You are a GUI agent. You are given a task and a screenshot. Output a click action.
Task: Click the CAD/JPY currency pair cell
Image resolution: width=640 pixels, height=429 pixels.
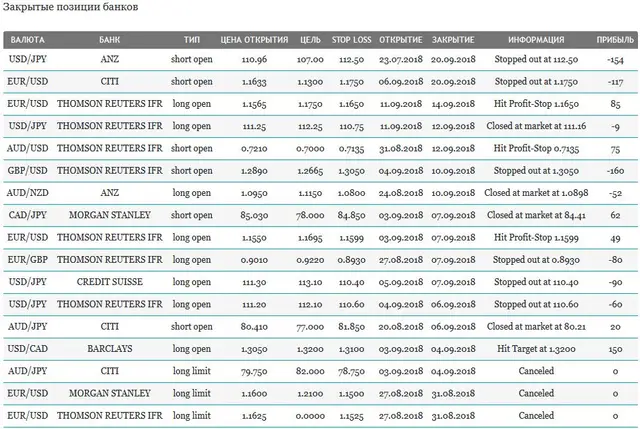pos(27,215)
